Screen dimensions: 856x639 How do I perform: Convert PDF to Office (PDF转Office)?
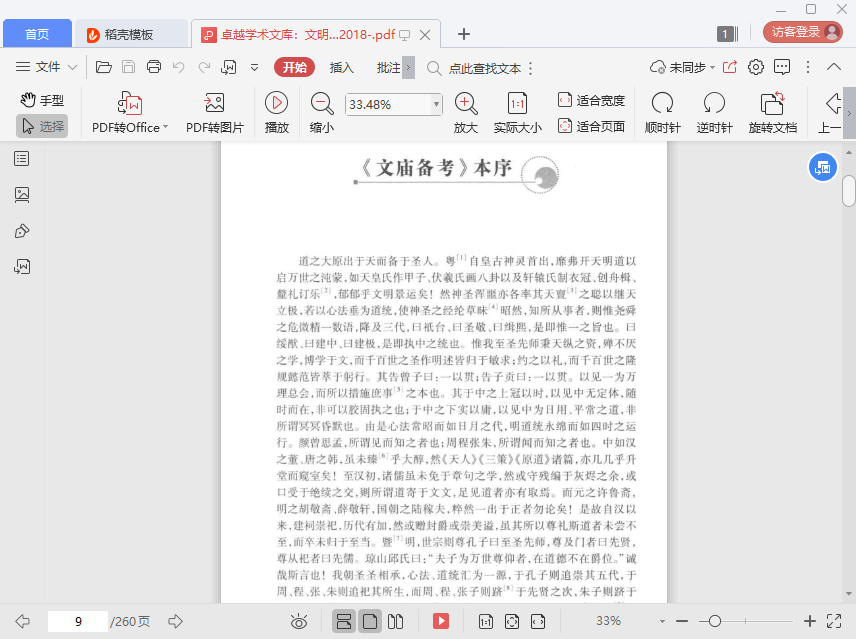pyautogui.click(x=130, y=112)
